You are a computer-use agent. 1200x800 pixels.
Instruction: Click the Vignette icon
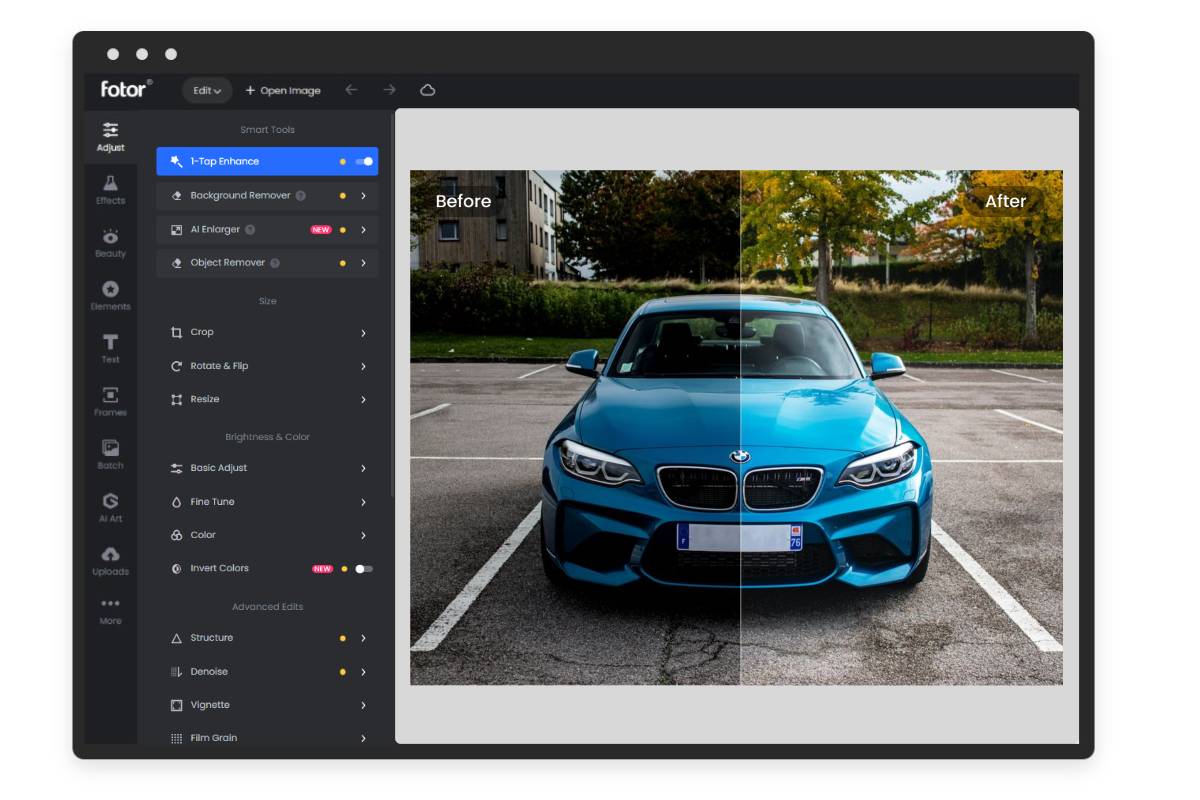pos(176,705)
